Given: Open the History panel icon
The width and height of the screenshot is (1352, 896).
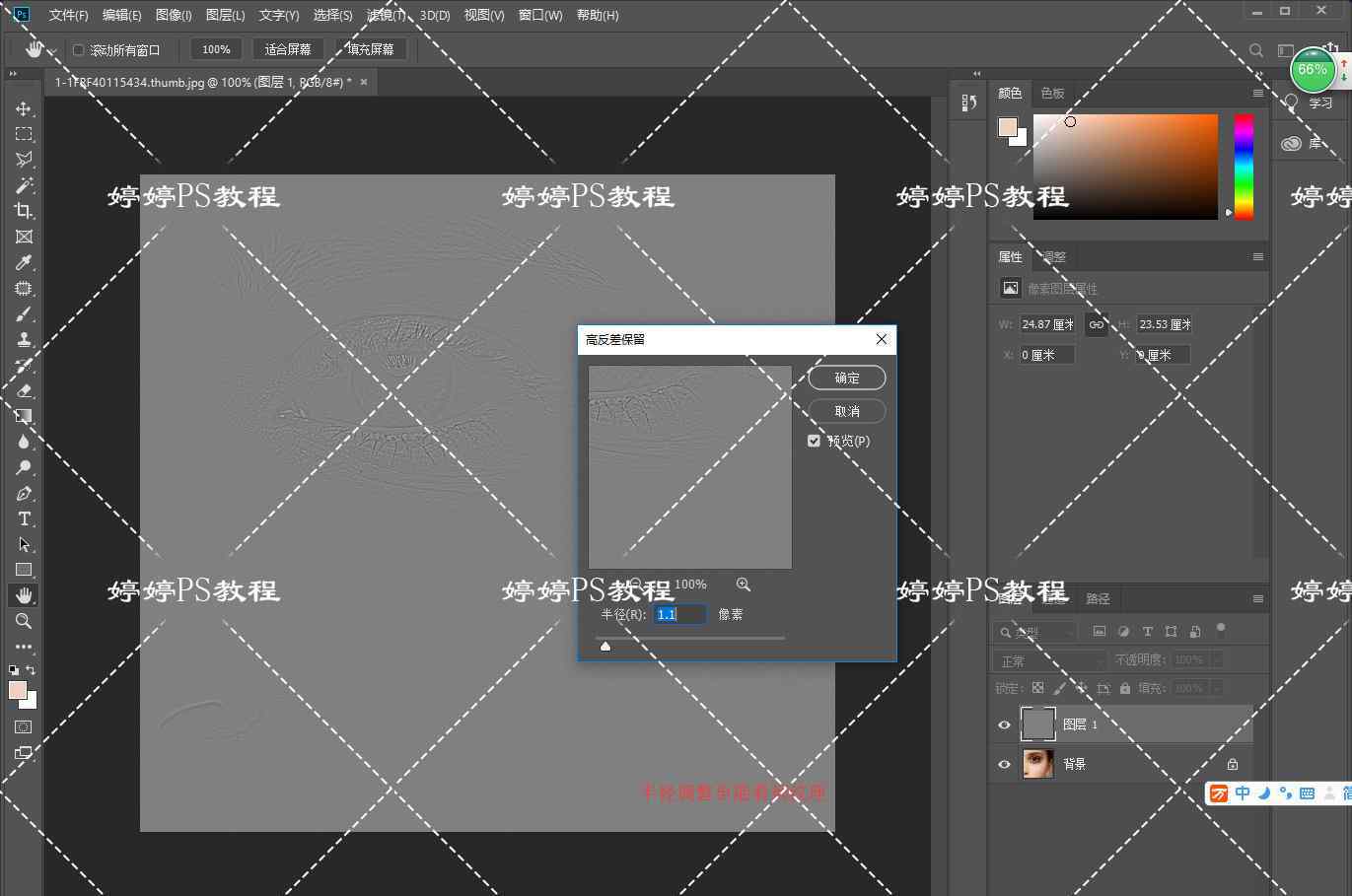Looking at the screenshot, I should point(968,103).
